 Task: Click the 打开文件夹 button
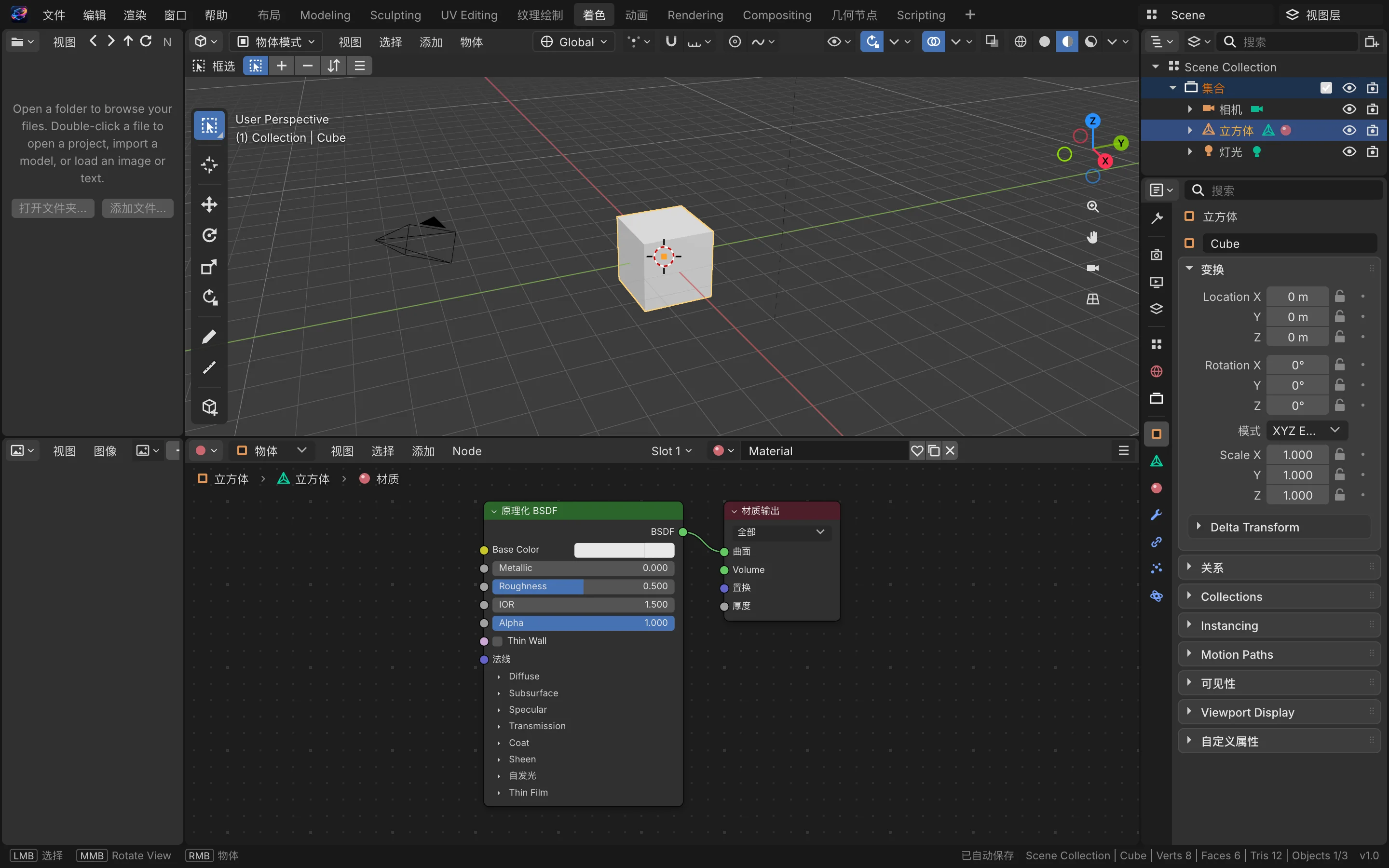point(53,208)
